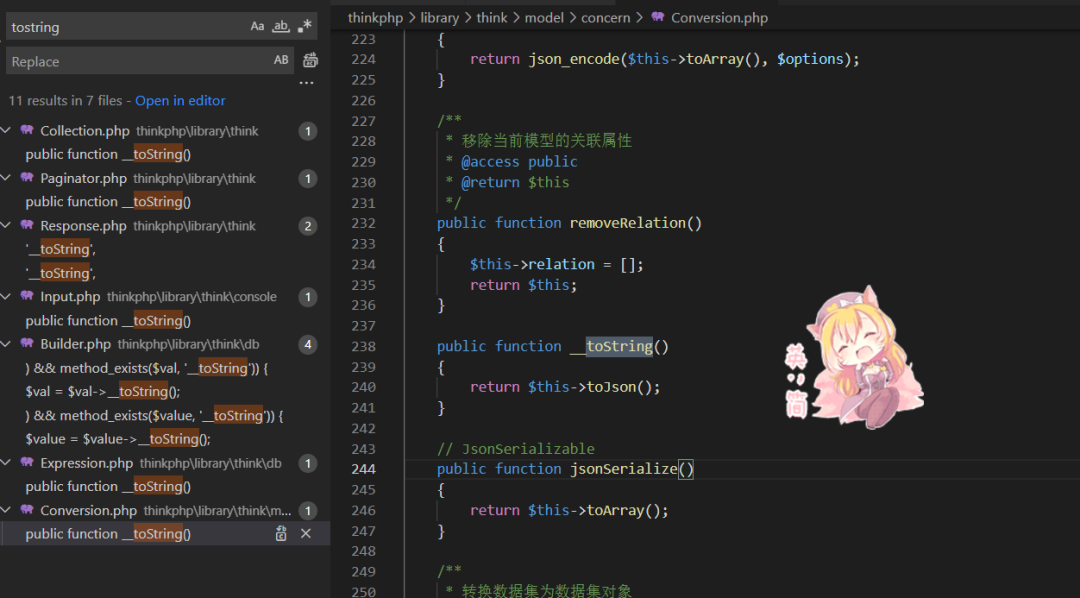The width and height of the screenshot is (1080, 598).
Task: Click think in the breadcrumb
Action: coord(492,18)
